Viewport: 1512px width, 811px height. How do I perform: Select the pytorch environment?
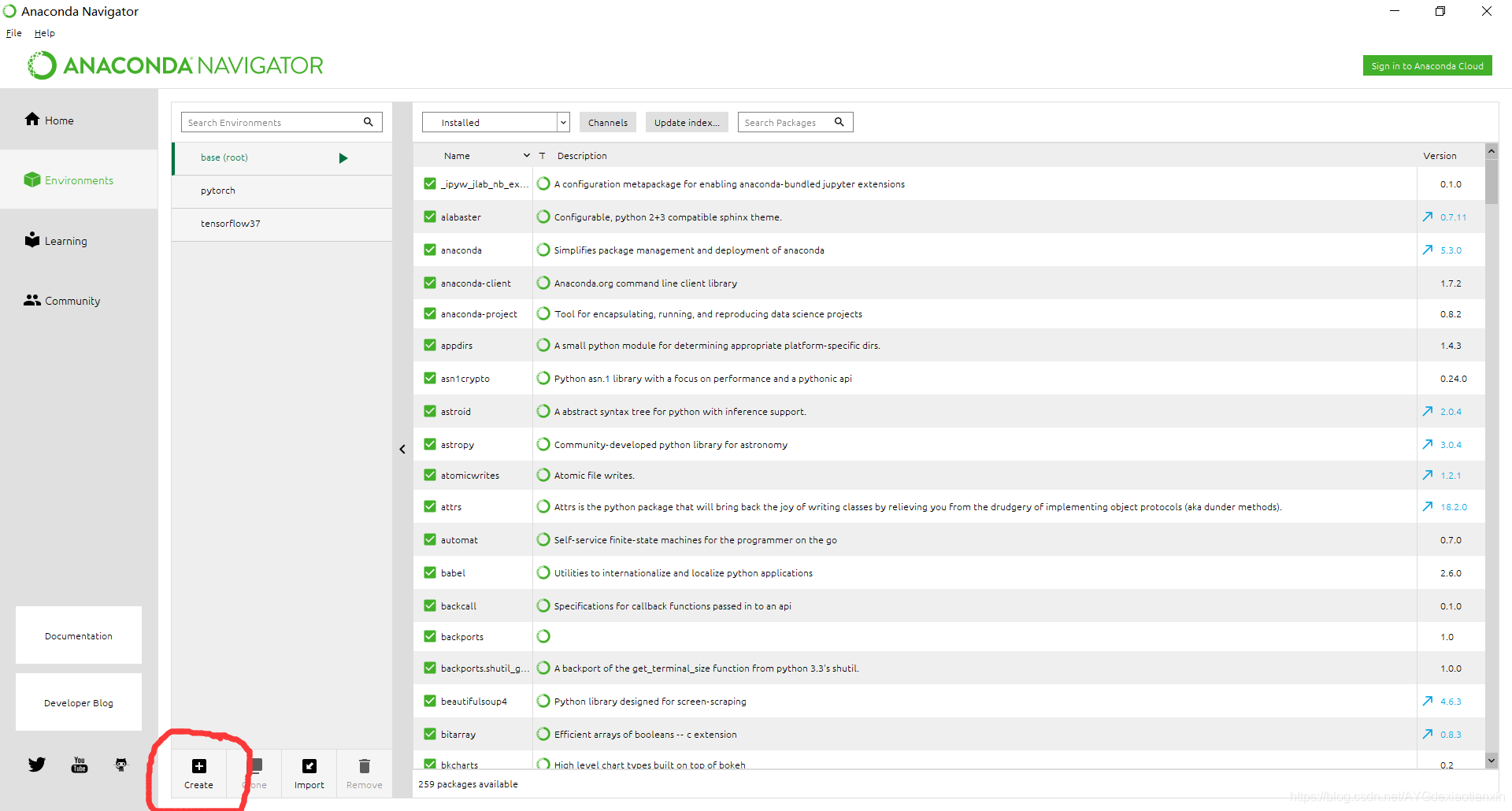point(282,191)
